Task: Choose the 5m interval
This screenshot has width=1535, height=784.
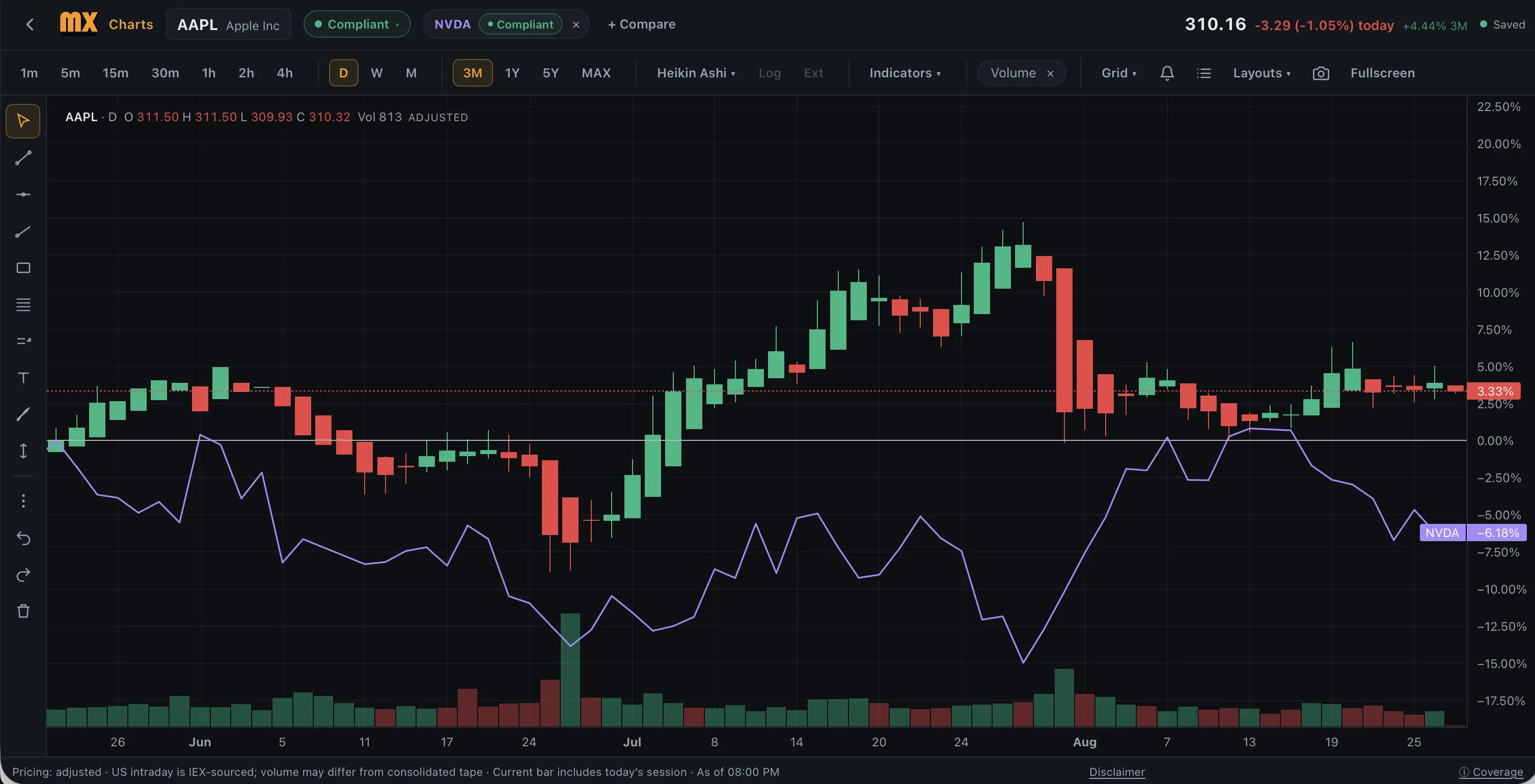Action: [x=70, y=73]
